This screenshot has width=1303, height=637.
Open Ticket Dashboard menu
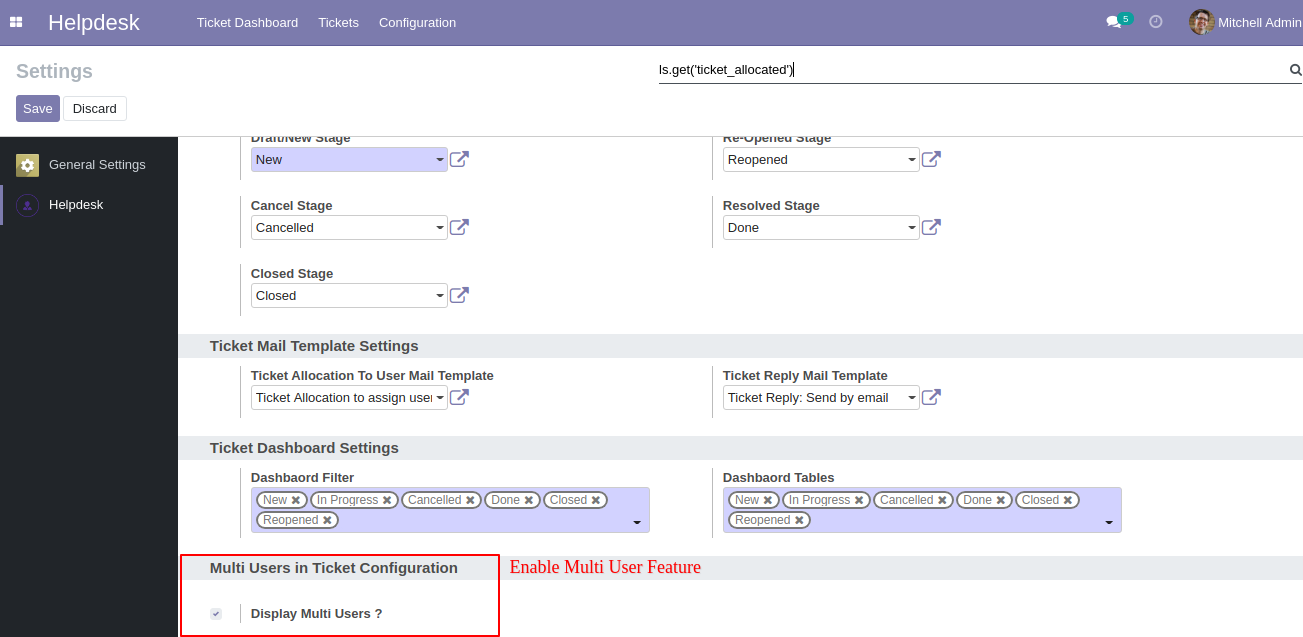pyautogui.click(x=247, y=22)
